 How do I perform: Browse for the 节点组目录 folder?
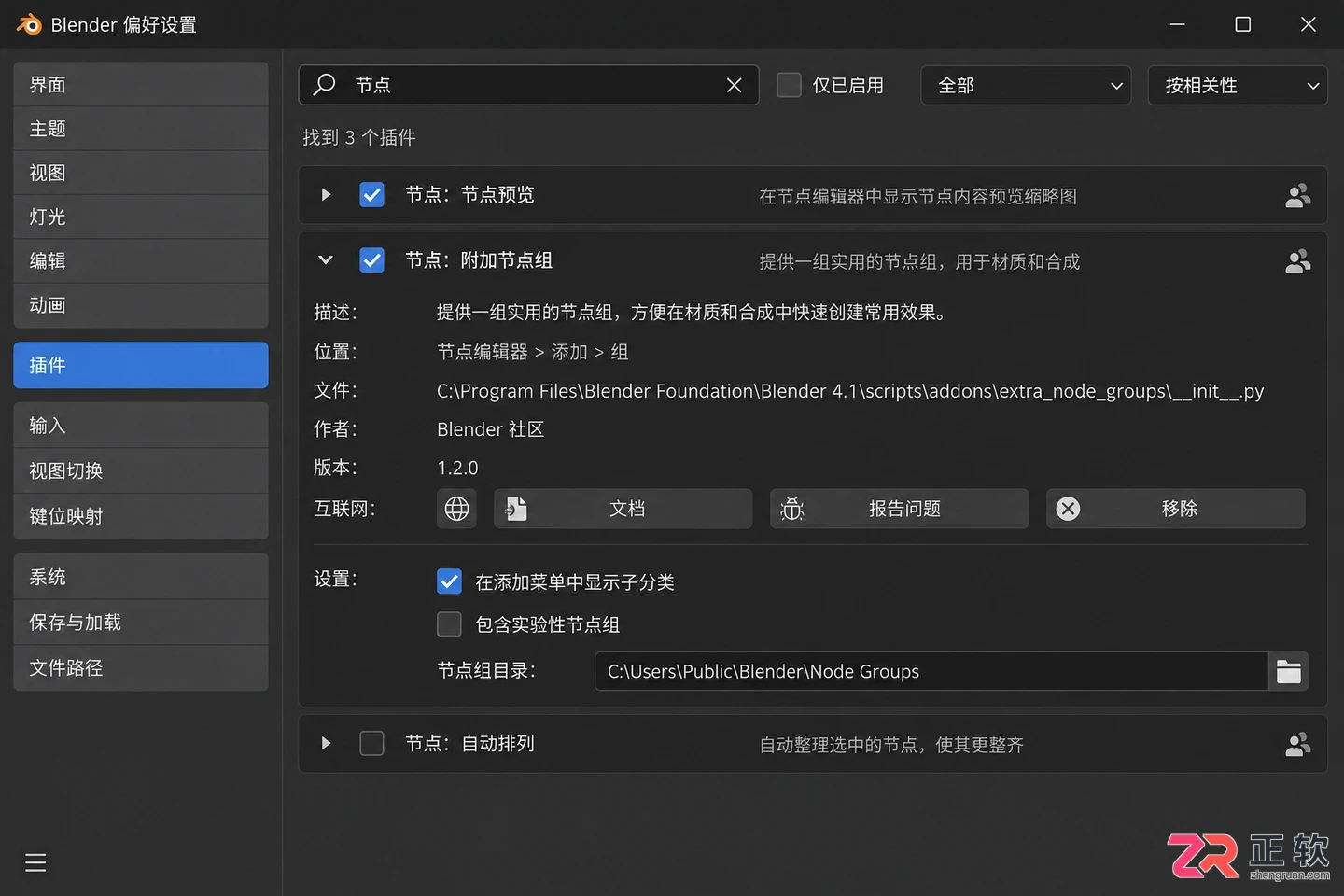pyautogui.click(x=1289, y=672)
